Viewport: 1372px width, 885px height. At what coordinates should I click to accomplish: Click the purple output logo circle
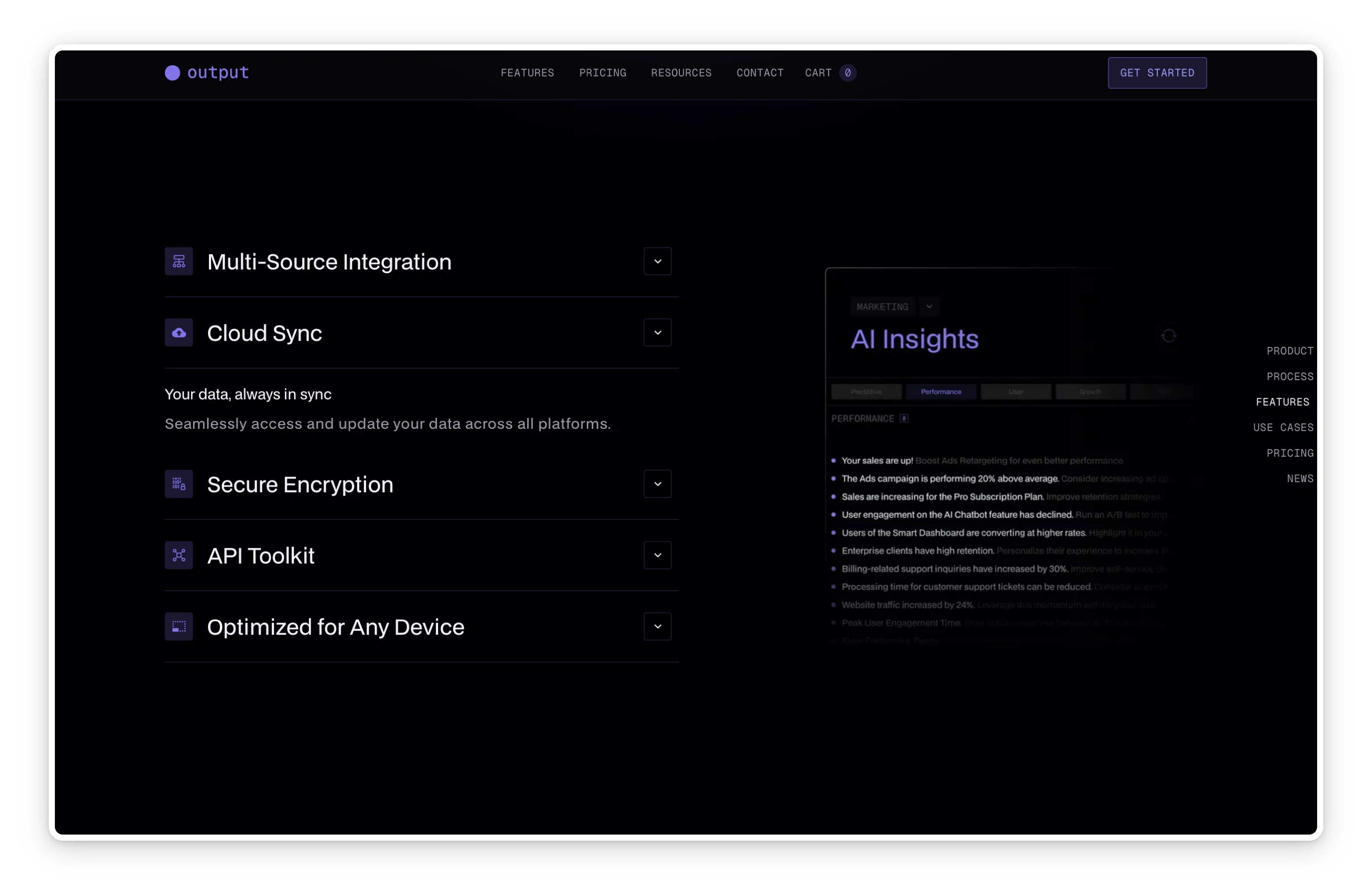173,73
